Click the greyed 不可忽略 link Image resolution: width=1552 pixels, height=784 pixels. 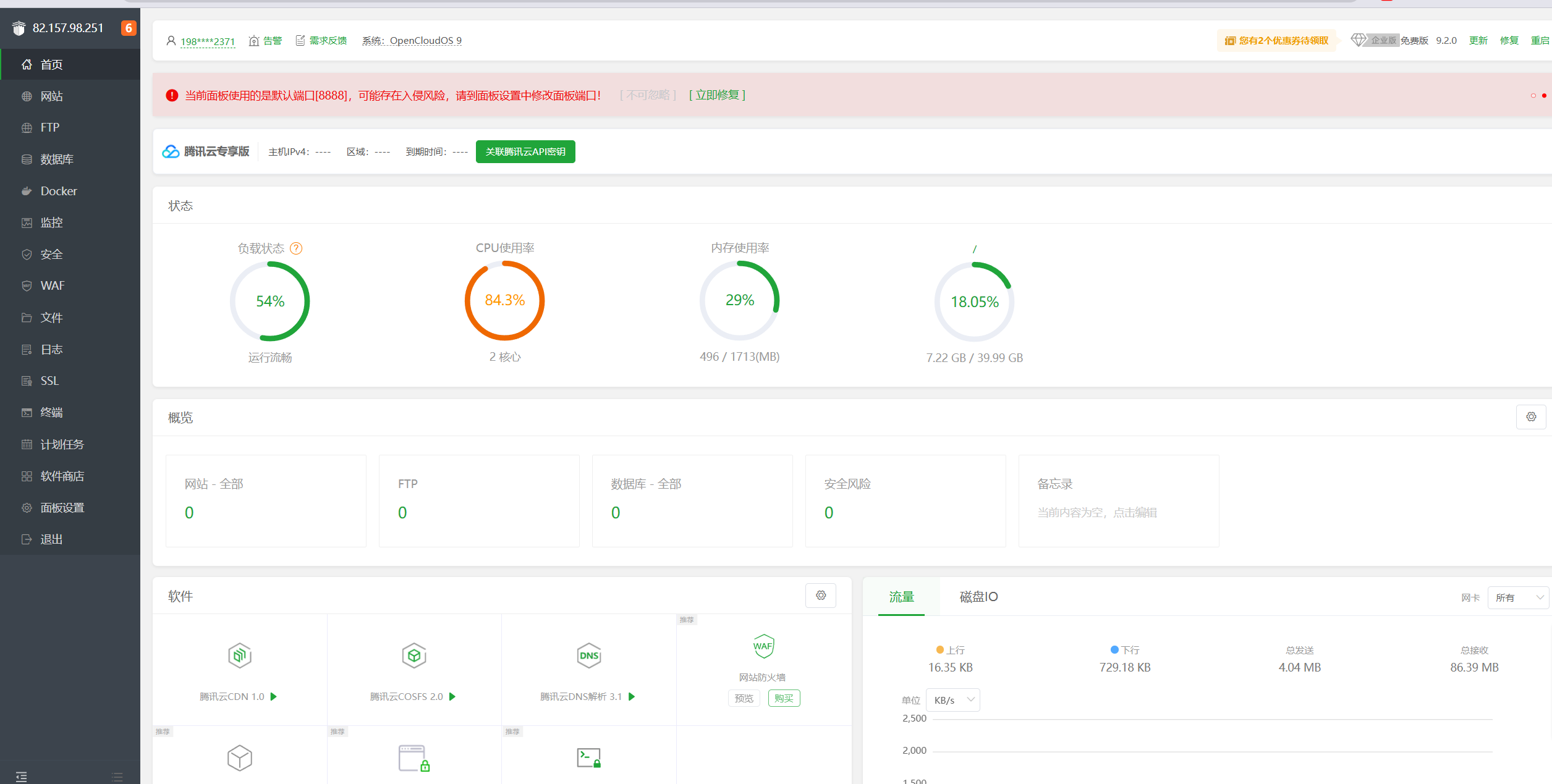click(x=648, y=95)
